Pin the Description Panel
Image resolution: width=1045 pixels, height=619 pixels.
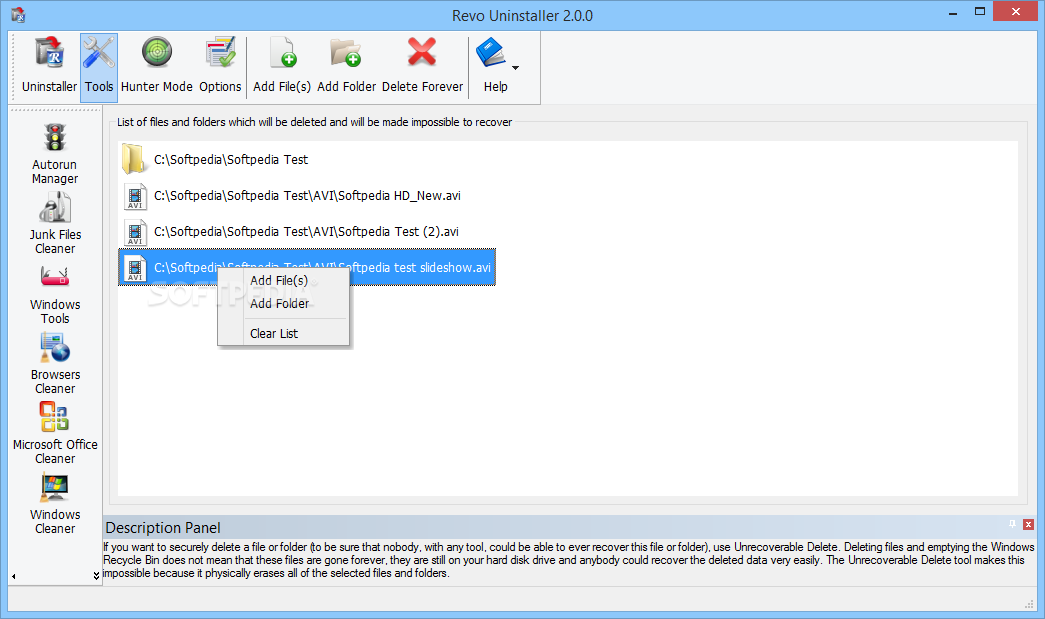coord(1012,524)
